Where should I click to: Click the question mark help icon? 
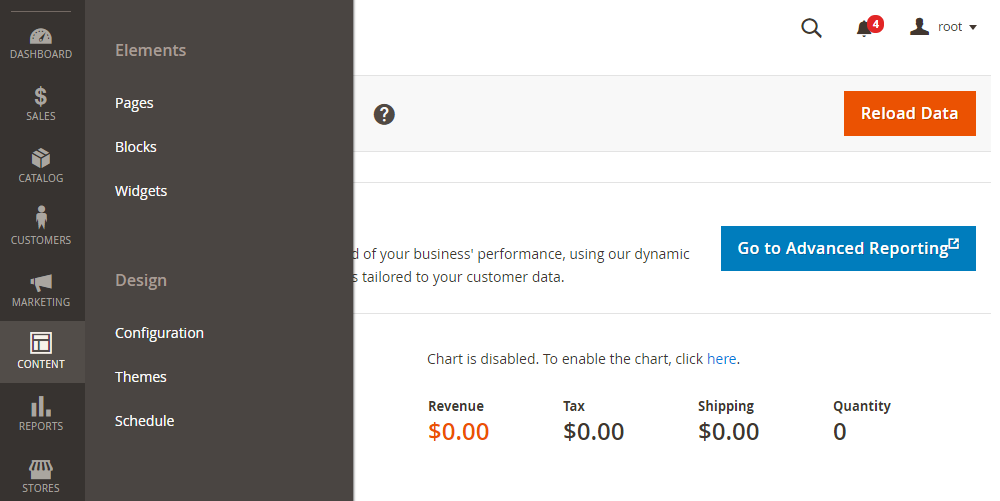[x=384, y=114]
